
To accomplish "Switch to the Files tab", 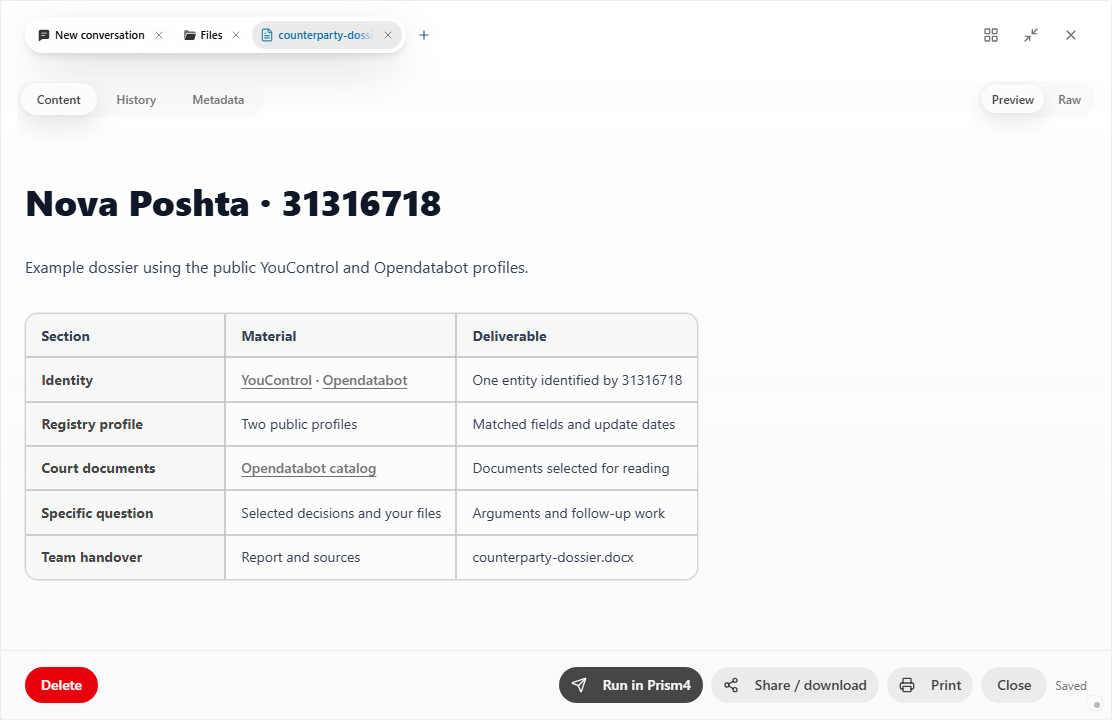I will pyautogui.click(x=211, y=35).
